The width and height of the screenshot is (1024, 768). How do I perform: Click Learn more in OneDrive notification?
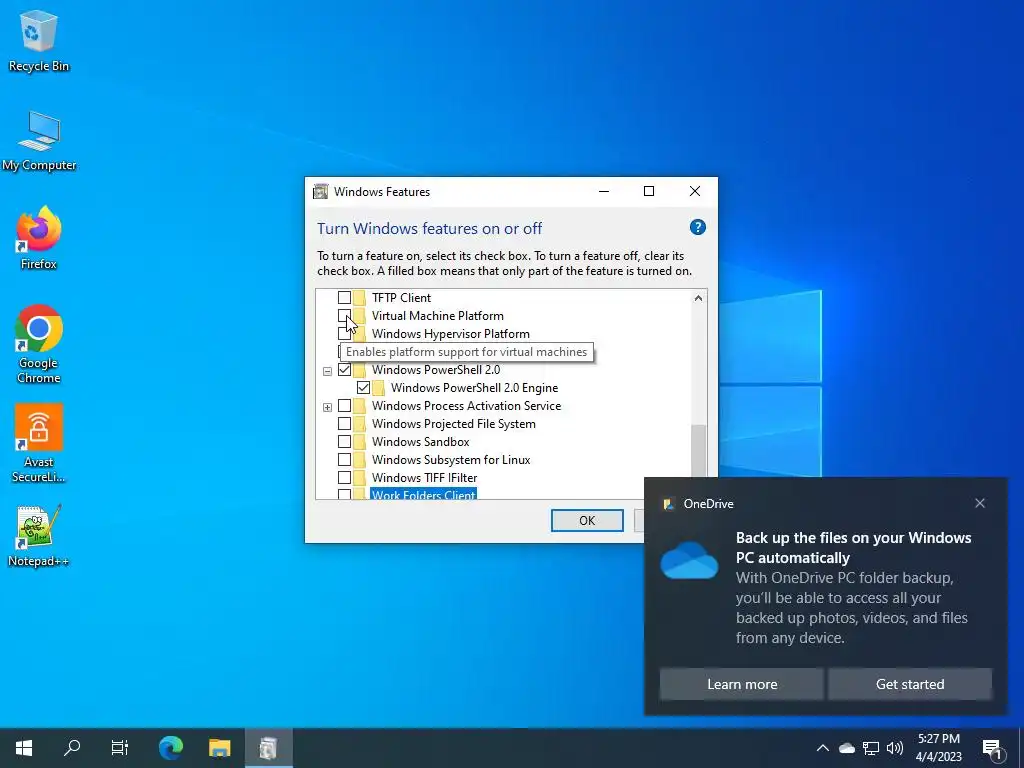coord(742,684)
